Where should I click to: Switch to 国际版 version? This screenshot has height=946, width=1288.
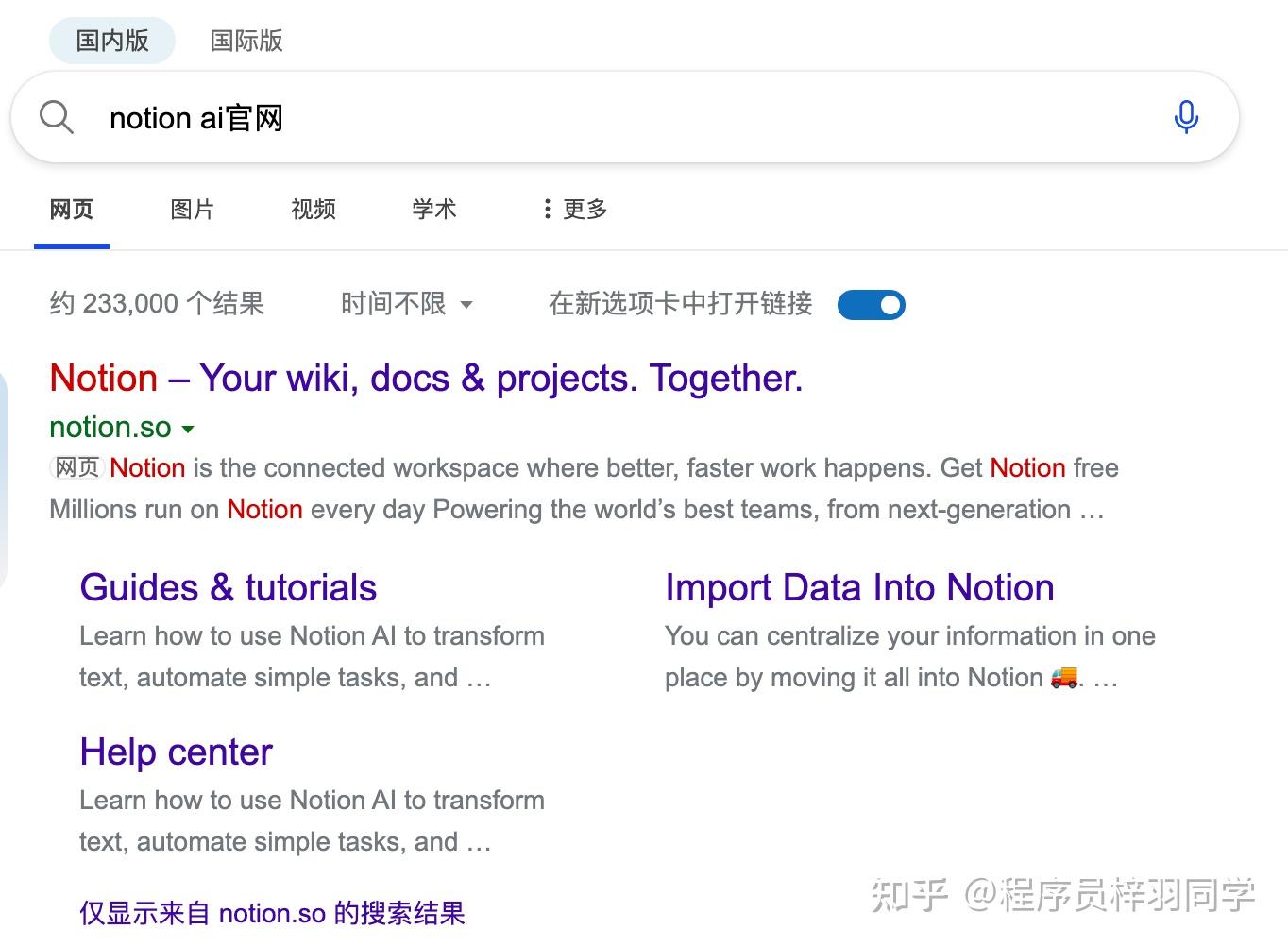click(x=245, y=40)
